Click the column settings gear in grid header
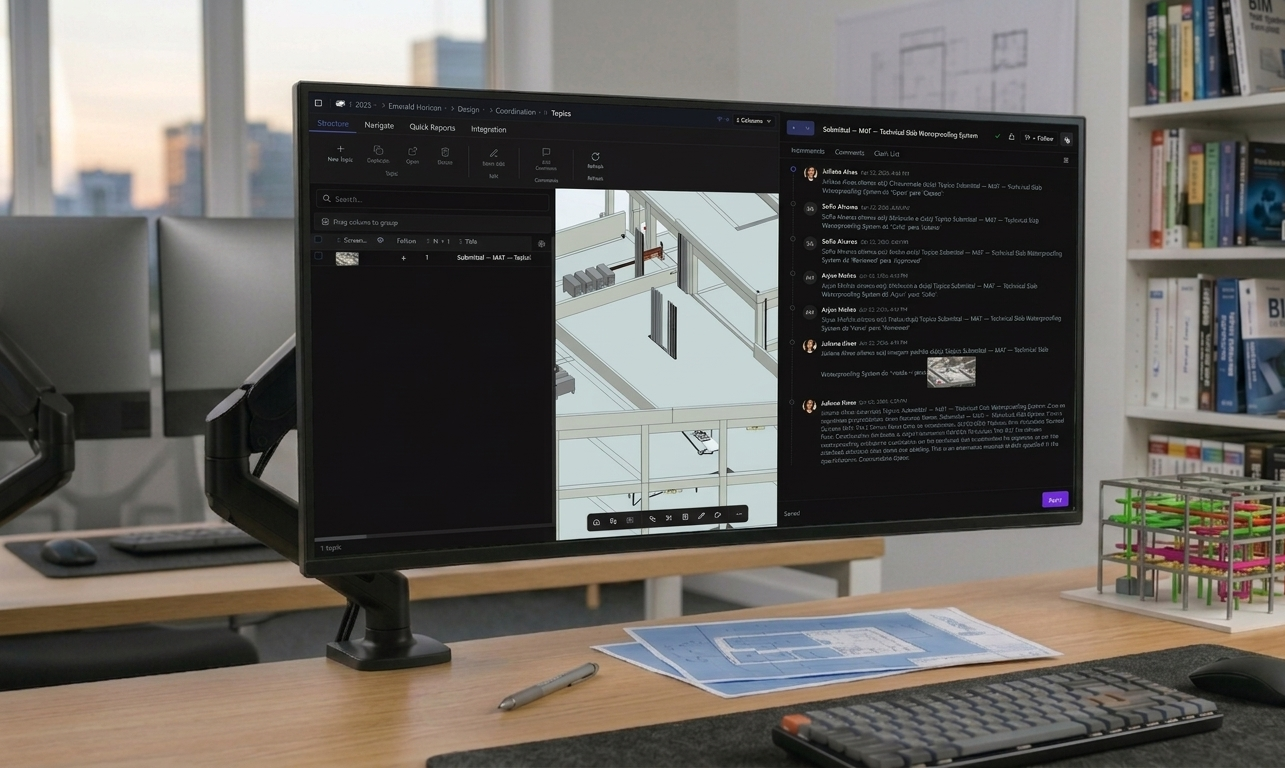1285x768 pixels. pos(541,243)
